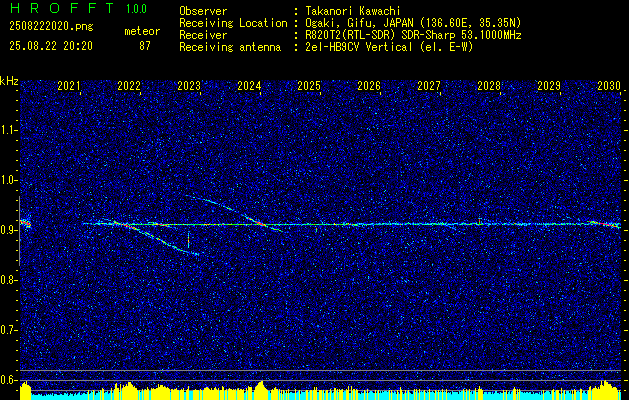
Task: Click the 2029 time marker
Action: click(549, 86)
